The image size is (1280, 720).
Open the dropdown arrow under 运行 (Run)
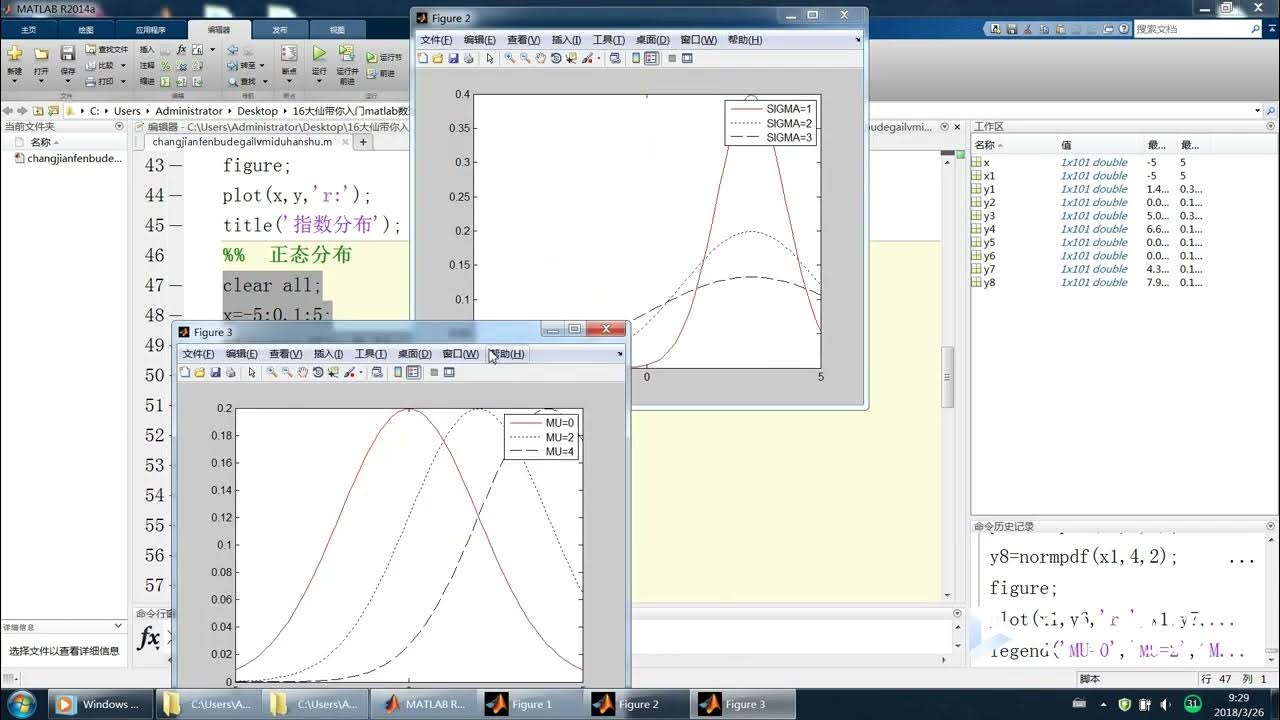319,81
